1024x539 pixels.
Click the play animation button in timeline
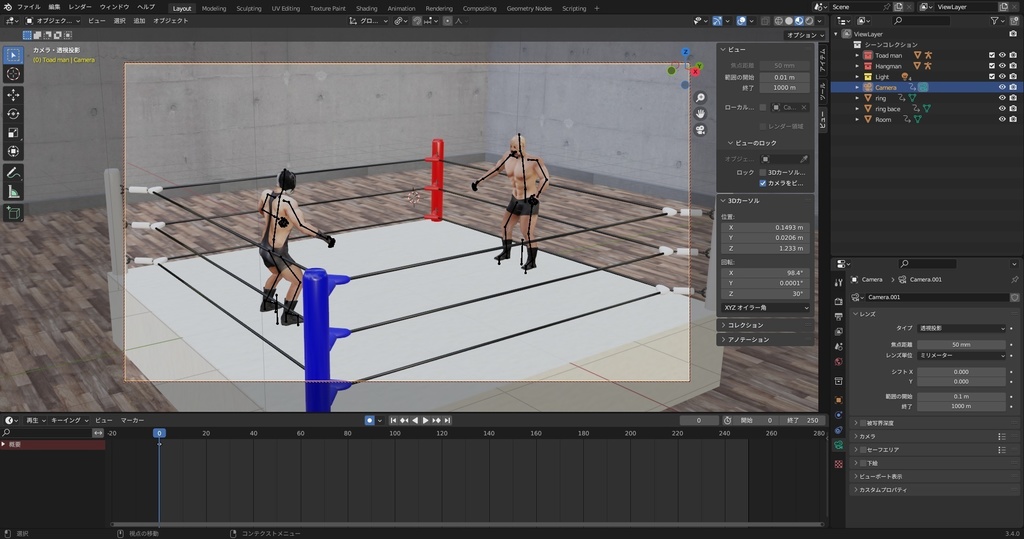(425, 421)
